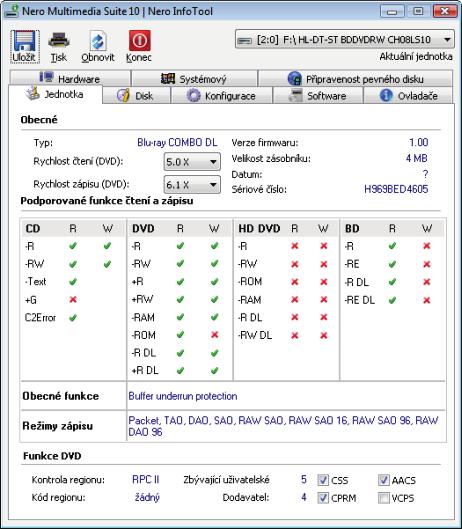Click the Nero app icon in title bar
Viewport: 462px width, 529px height.
pos(11,11)
